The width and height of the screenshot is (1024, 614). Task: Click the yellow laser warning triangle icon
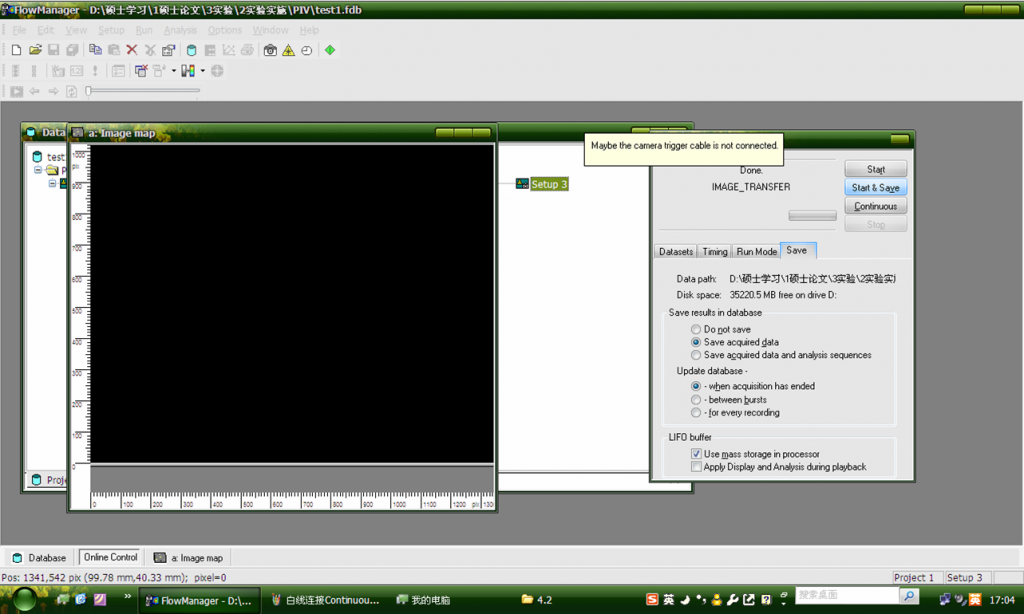coord(288,50)
